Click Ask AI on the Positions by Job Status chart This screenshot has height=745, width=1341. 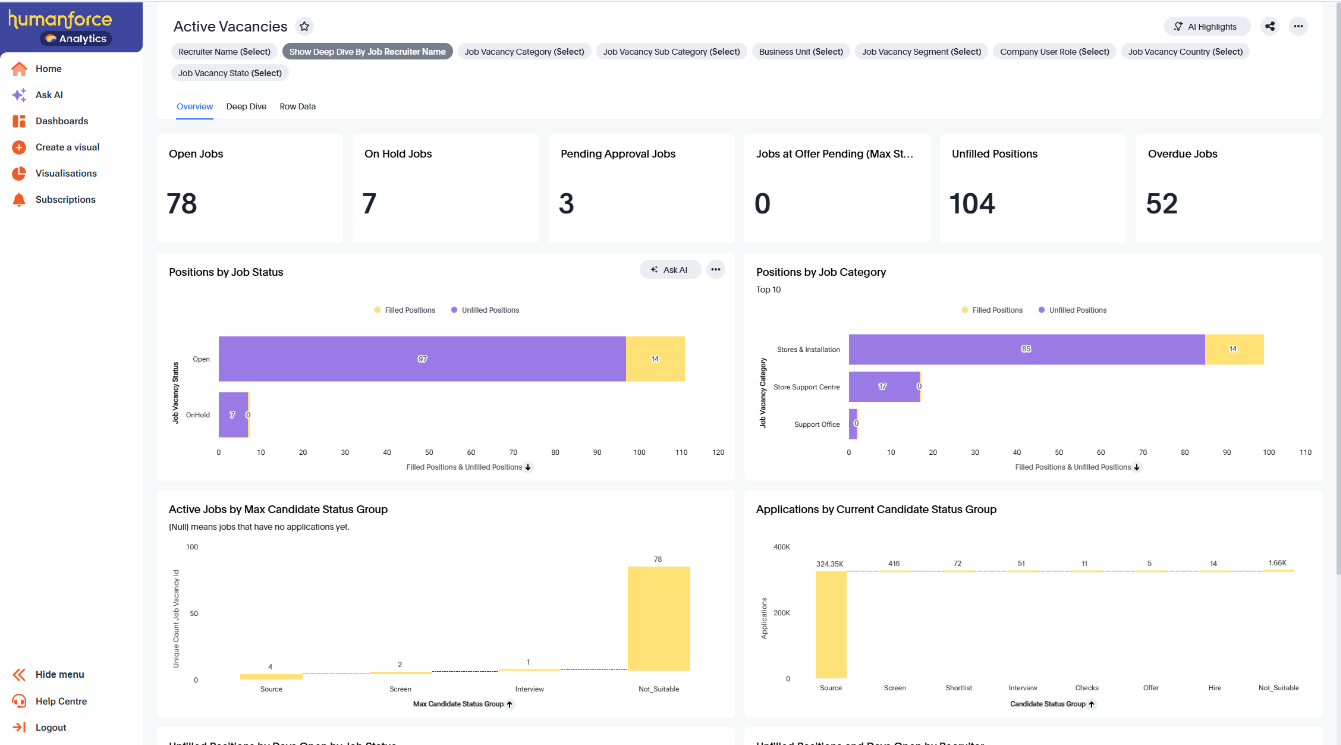coord(669,269)
